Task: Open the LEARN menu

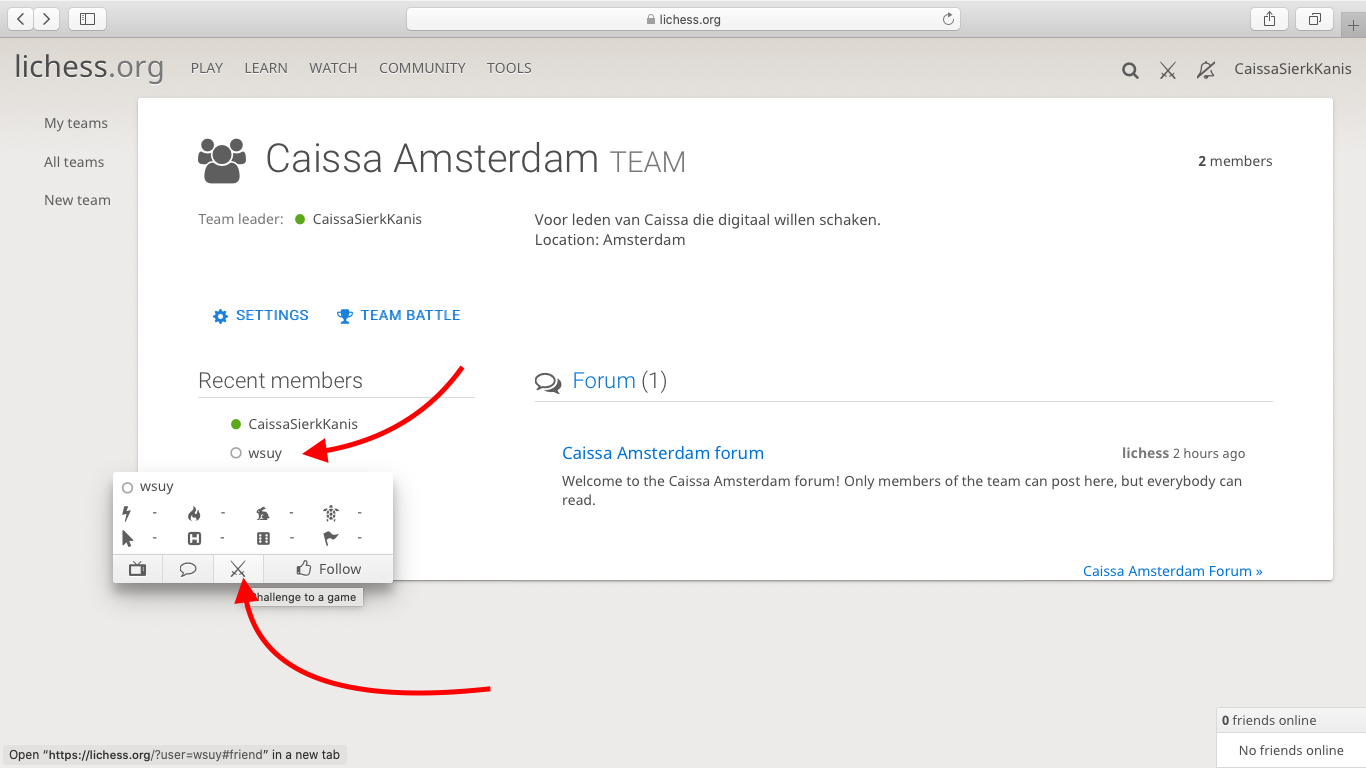Action: point(266,68)
